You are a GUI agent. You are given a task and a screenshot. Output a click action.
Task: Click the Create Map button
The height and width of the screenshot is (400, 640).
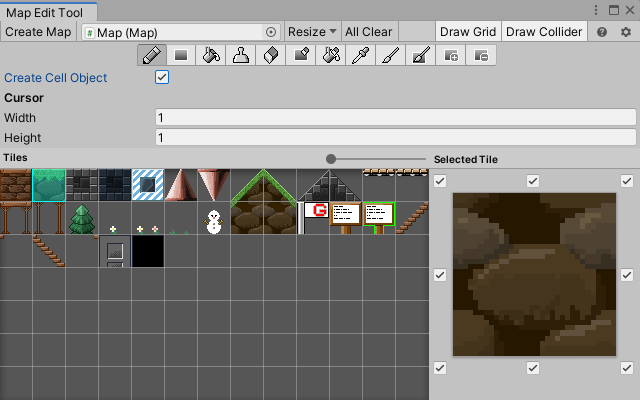(x=38, y=32)
